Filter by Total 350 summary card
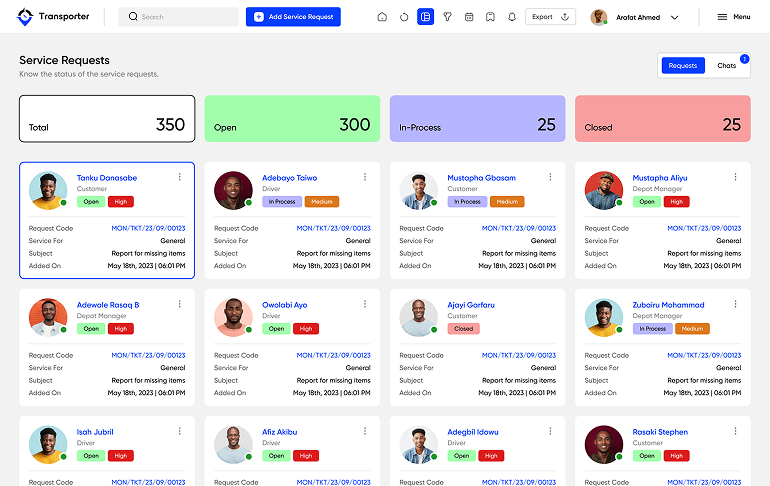The image size is (770, 486). (107, 119)
